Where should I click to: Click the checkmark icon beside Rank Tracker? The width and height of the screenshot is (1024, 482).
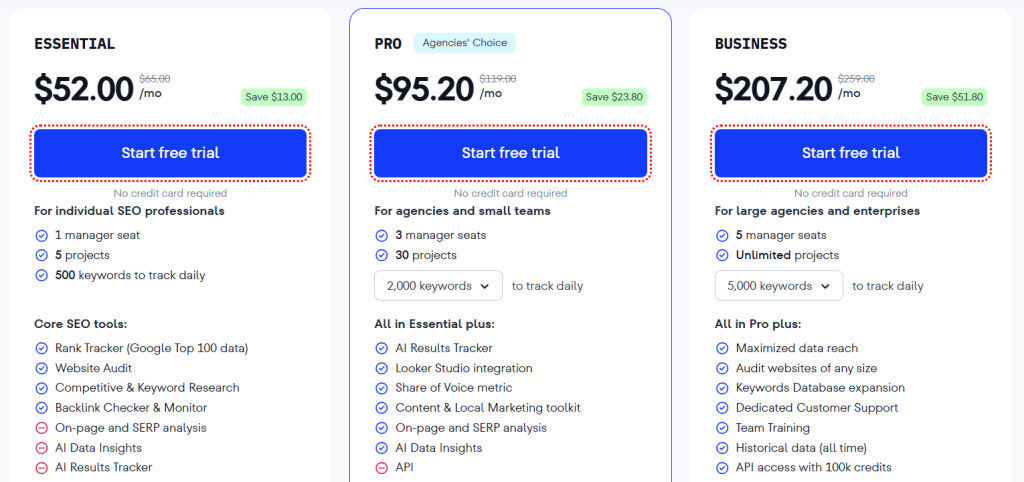point(42,348)
